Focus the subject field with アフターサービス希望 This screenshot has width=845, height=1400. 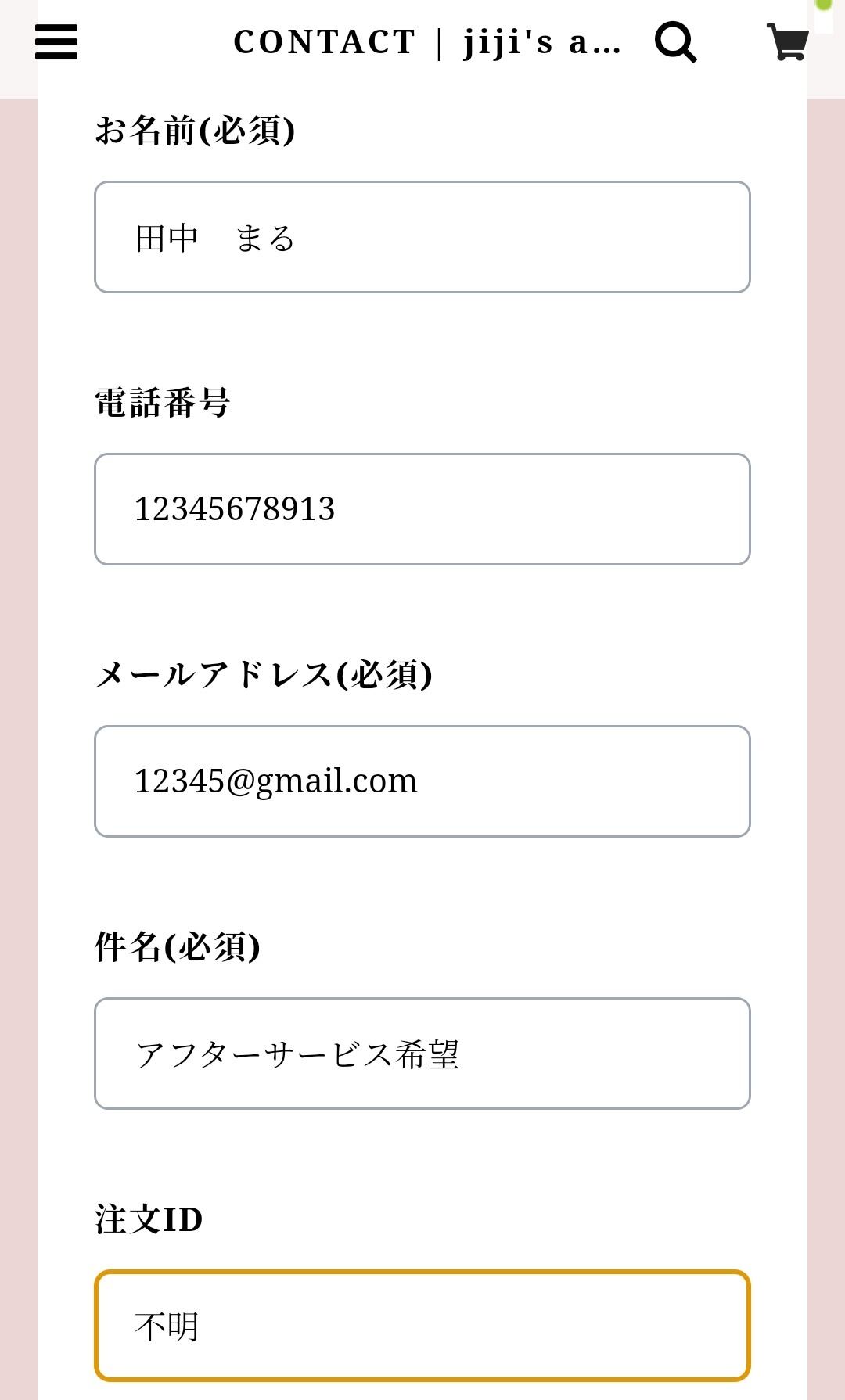tap(422, 1054)
